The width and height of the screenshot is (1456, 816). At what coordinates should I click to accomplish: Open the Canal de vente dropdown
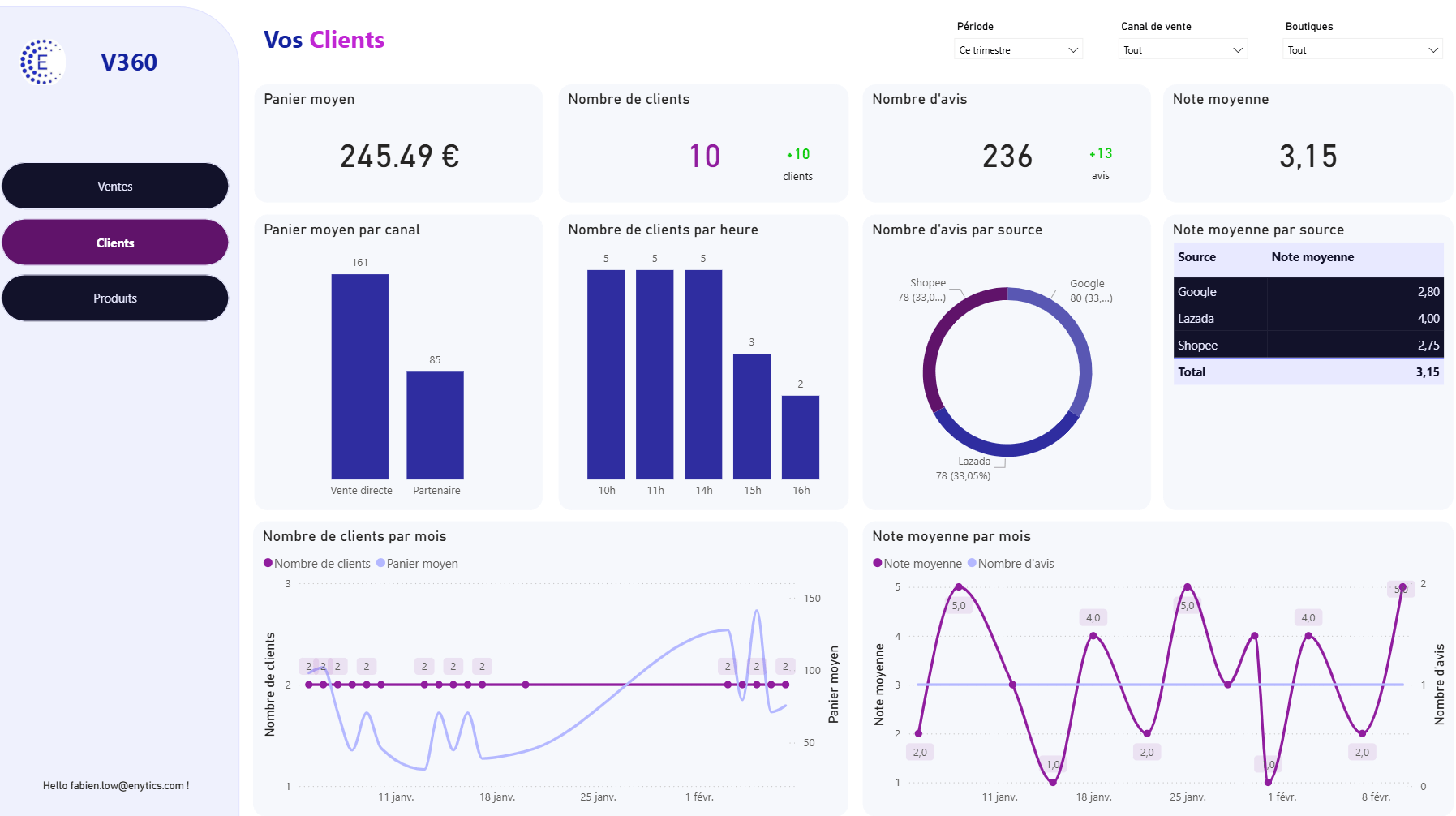1183,50
